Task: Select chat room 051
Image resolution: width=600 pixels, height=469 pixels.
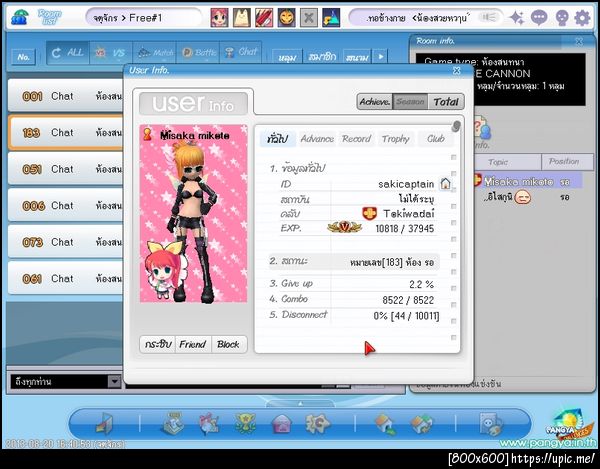Action: point(65,169)
